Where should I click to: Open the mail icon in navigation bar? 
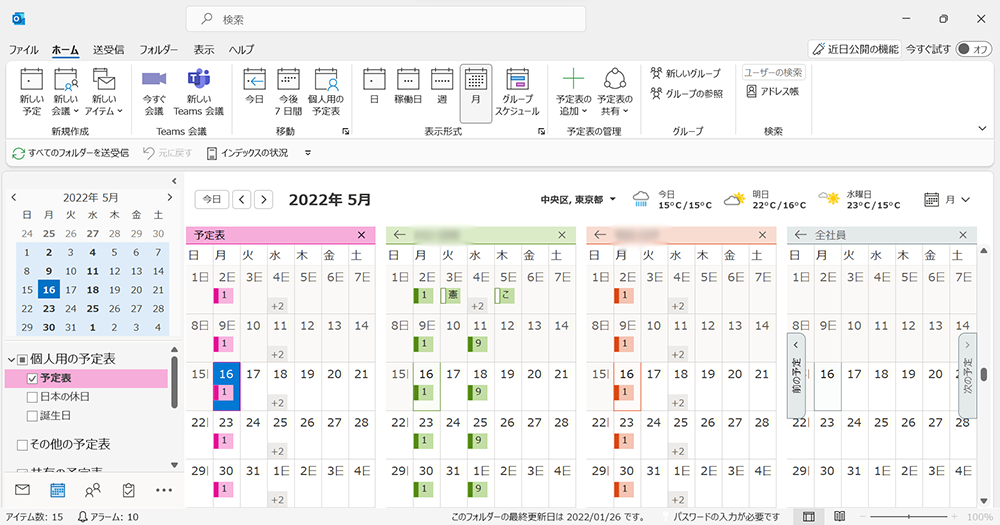23,490
